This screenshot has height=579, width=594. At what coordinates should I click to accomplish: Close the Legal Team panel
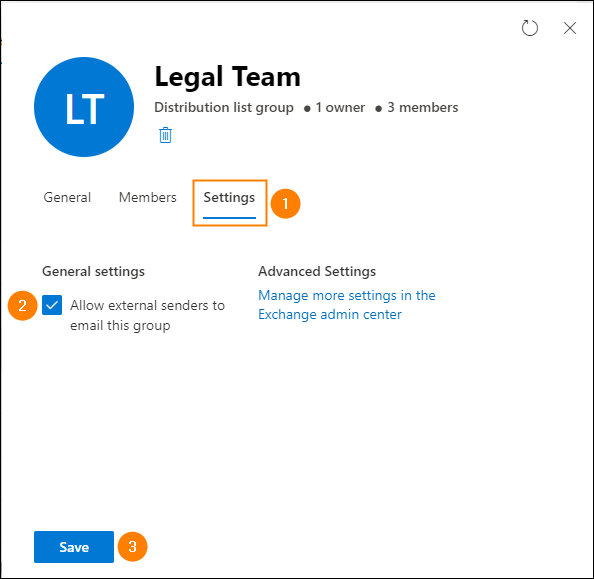569,28
